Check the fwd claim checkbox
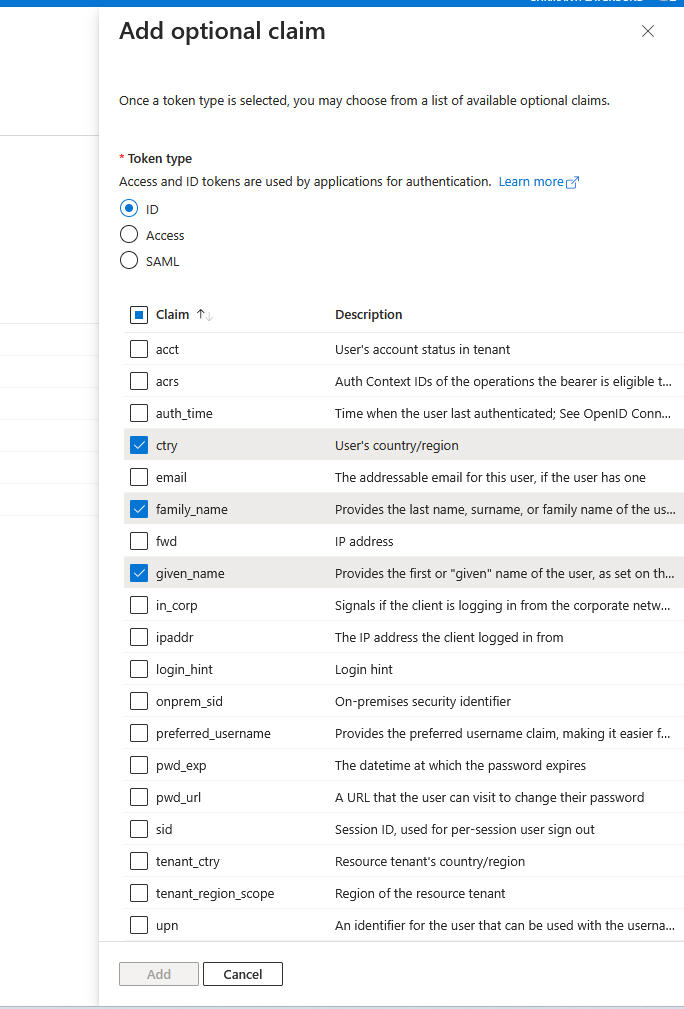This screenshot has width=684, height=1009. coord(139,541)
